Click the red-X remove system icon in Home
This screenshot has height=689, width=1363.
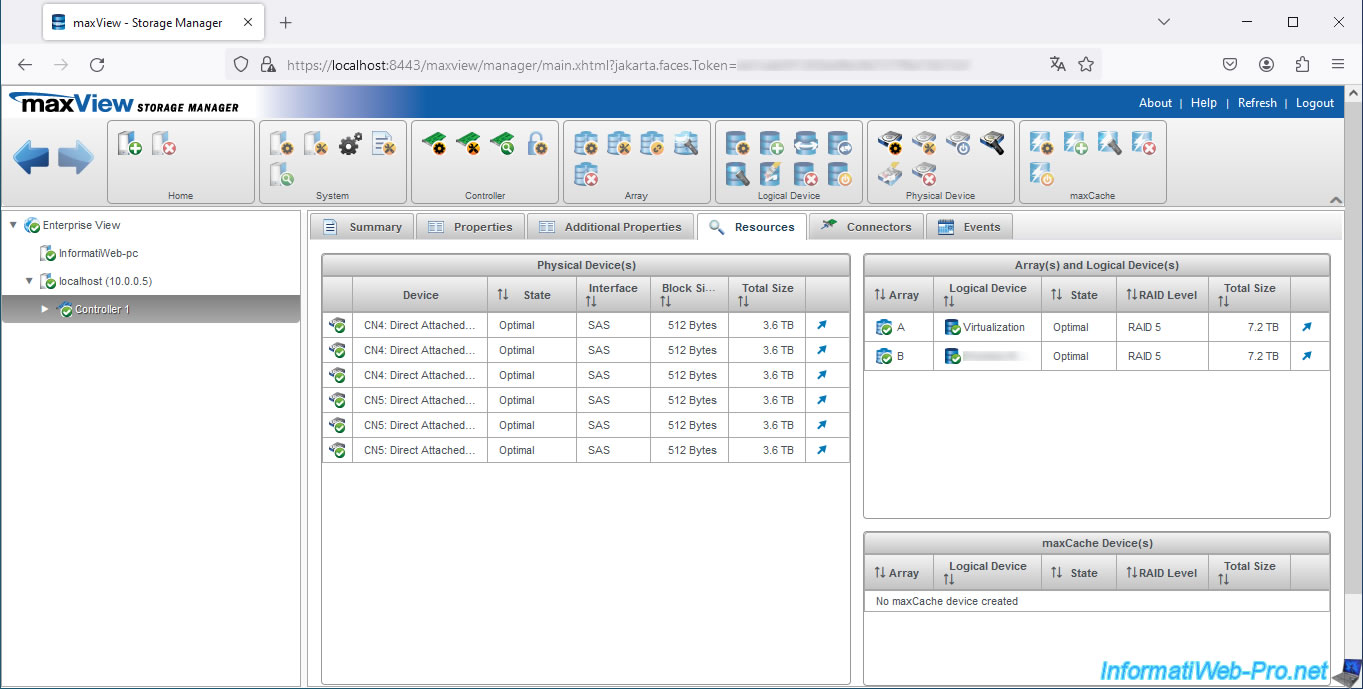(x=164, y=145)
